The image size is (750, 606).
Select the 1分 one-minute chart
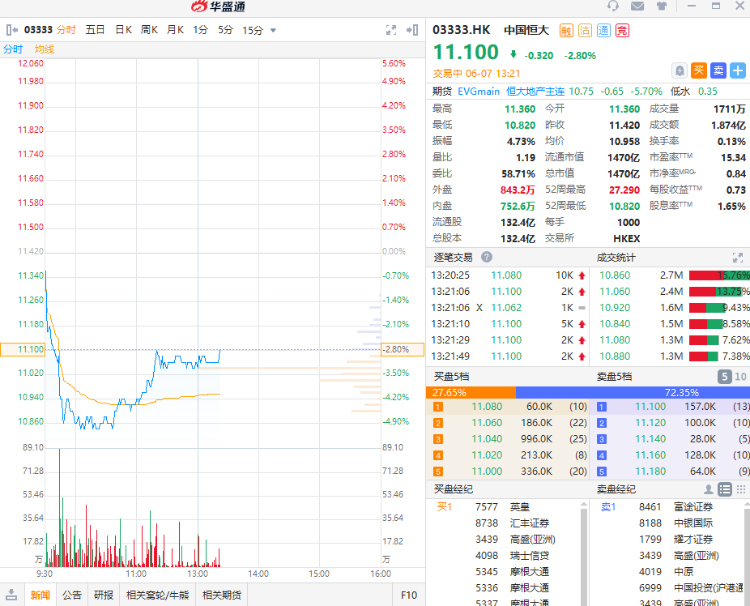click(x=200, y=30)
